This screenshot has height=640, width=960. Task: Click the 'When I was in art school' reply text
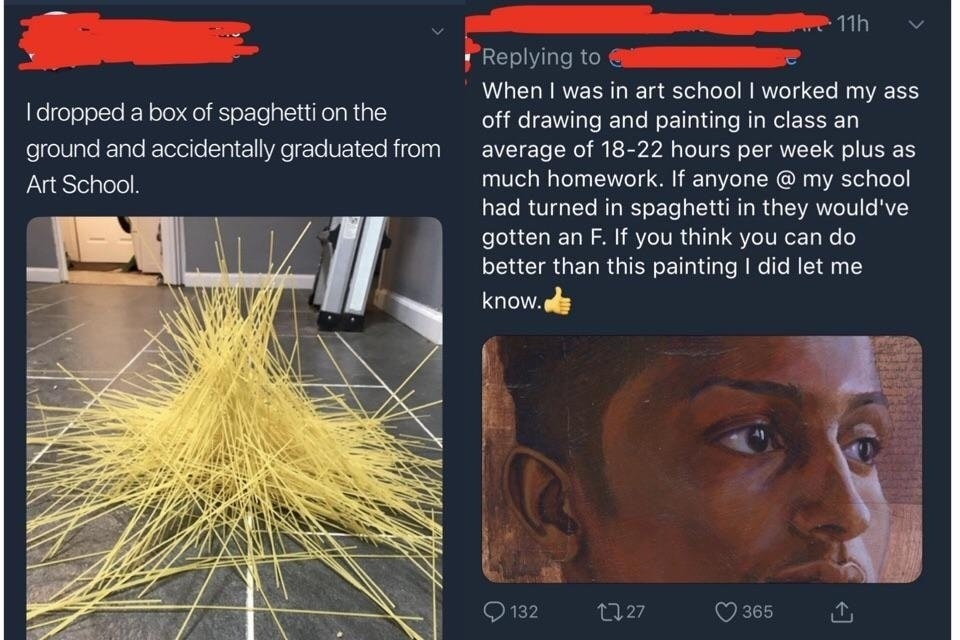click(700, 196)
